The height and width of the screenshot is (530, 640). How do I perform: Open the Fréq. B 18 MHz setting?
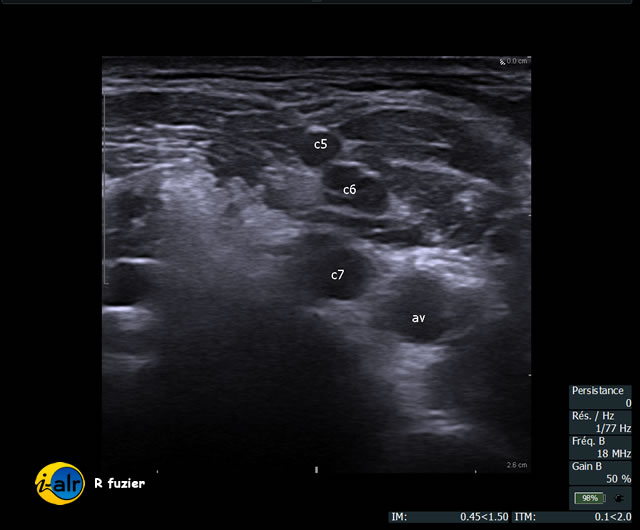[599, 446]
